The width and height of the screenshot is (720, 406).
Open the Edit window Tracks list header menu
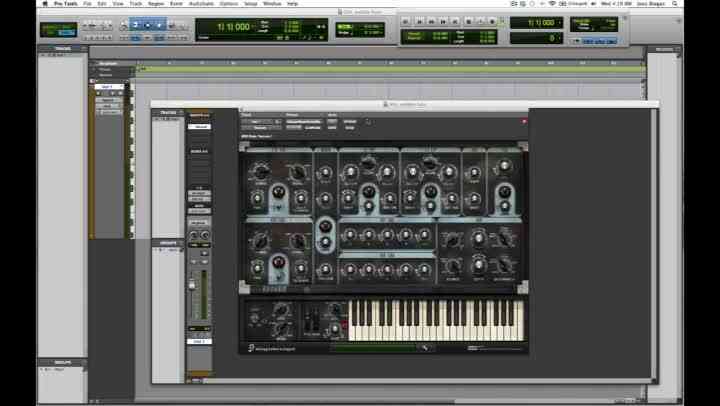click(x=63, y=48)
